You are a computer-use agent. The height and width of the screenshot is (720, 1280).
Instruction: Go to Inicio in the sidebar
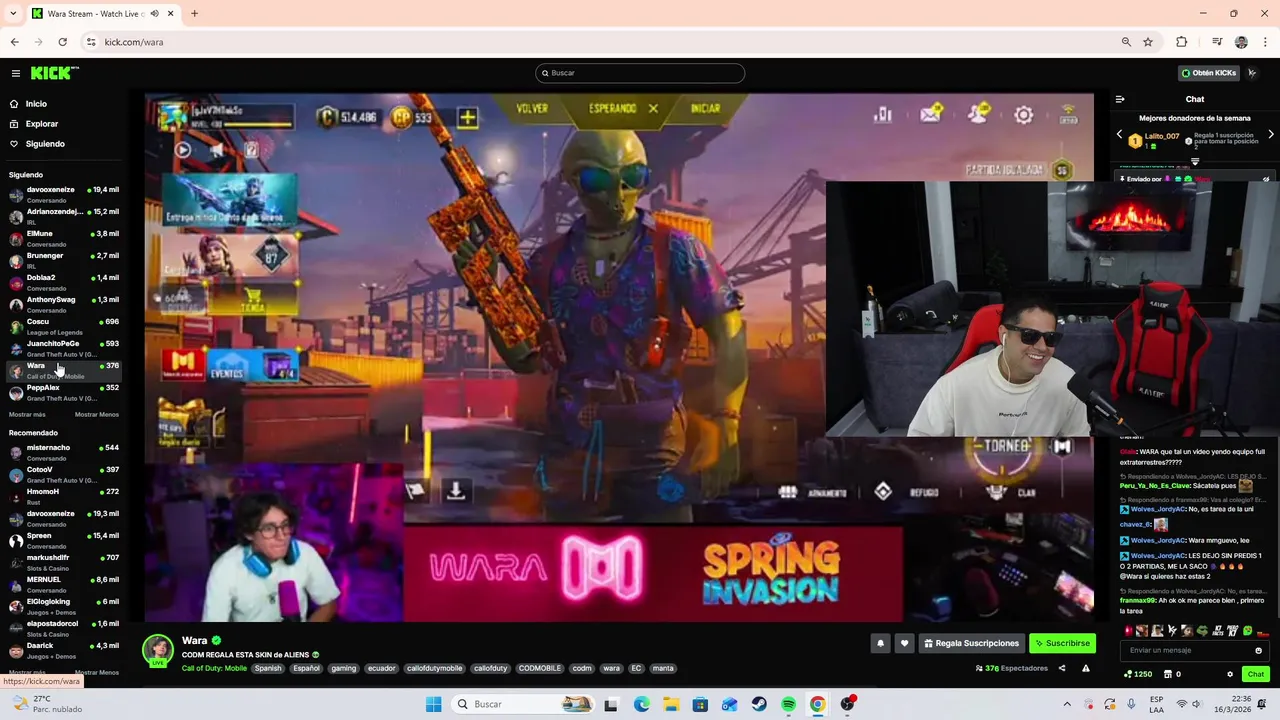(x=36, y=104)
